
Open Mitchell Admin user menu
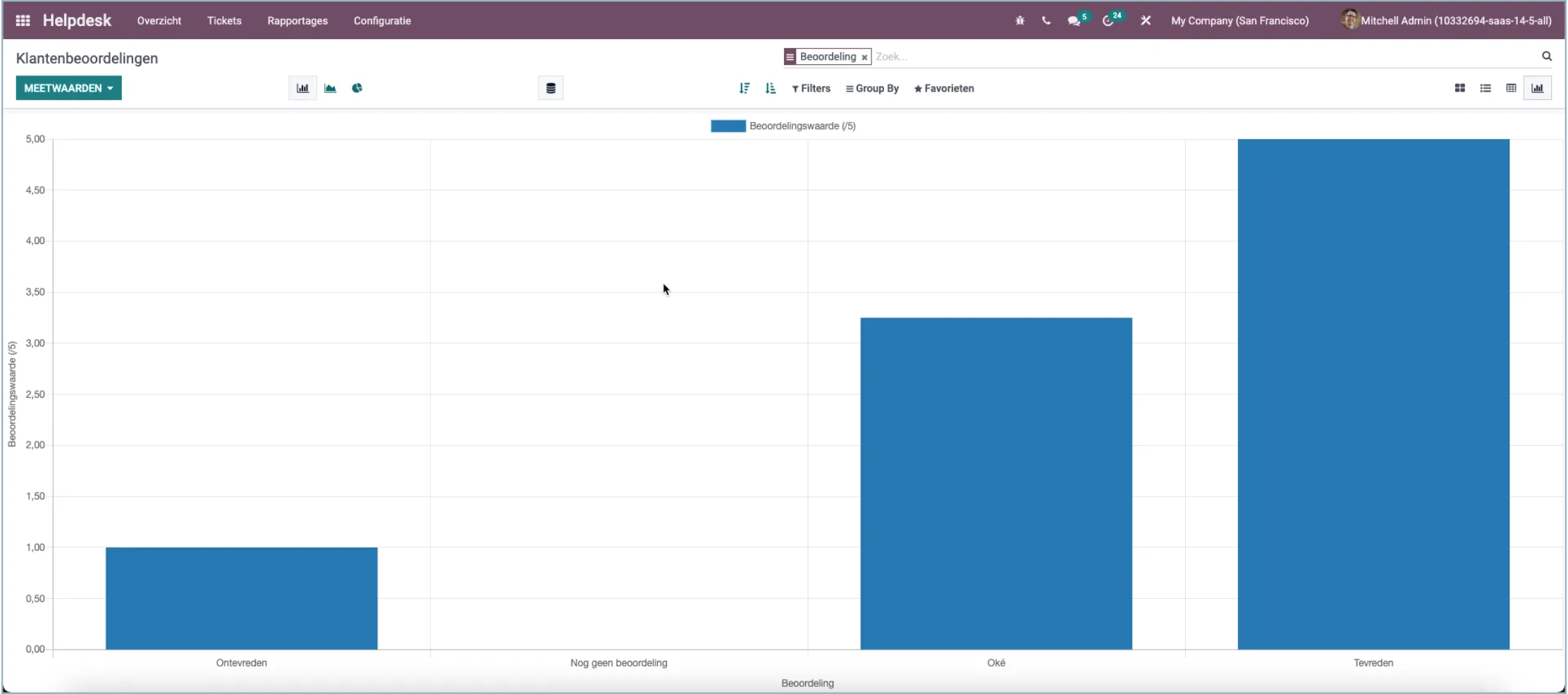(x=1447, y=20)
